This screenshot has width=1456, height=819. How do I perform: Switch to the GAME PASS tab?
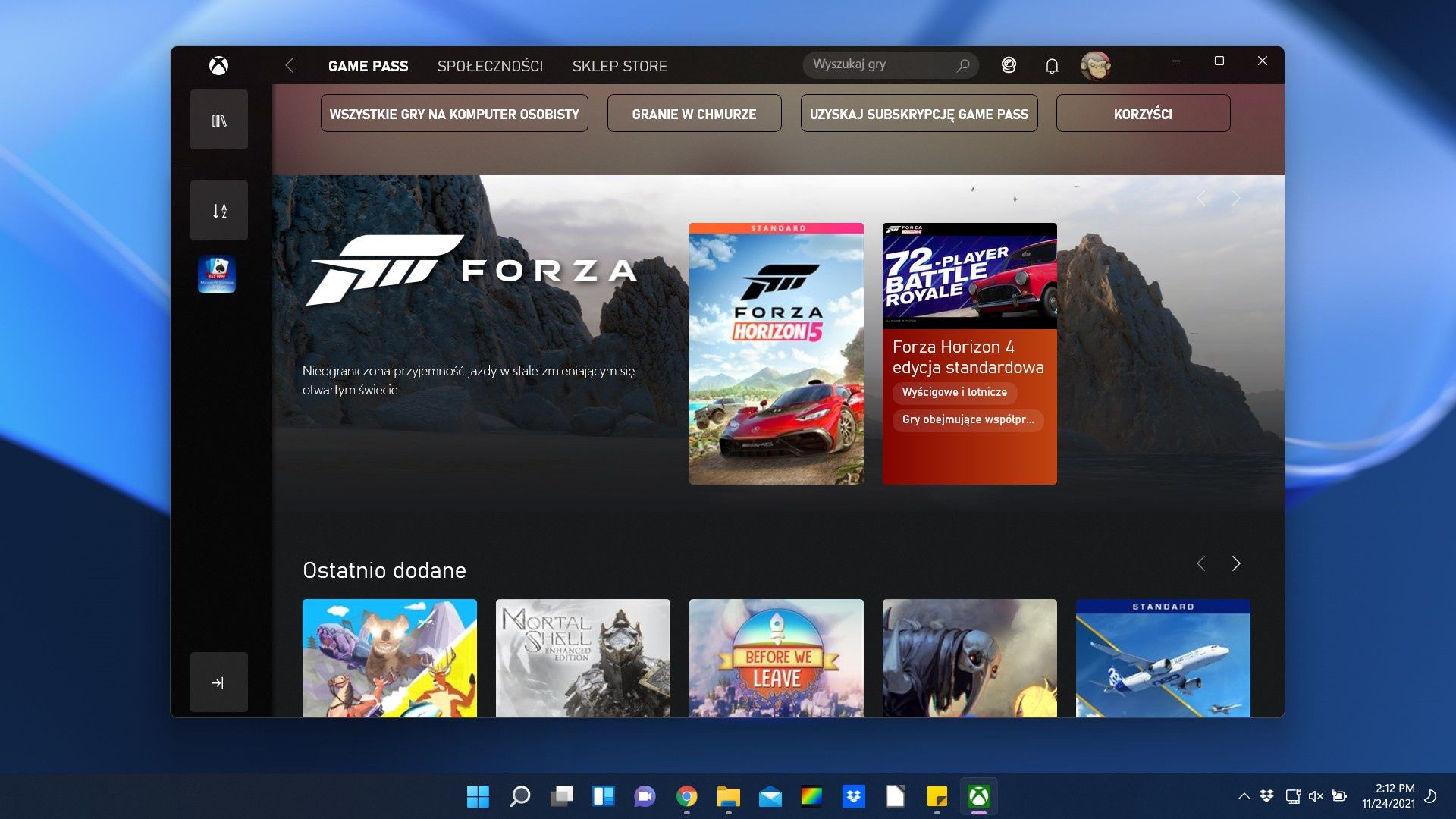[368, 66]
